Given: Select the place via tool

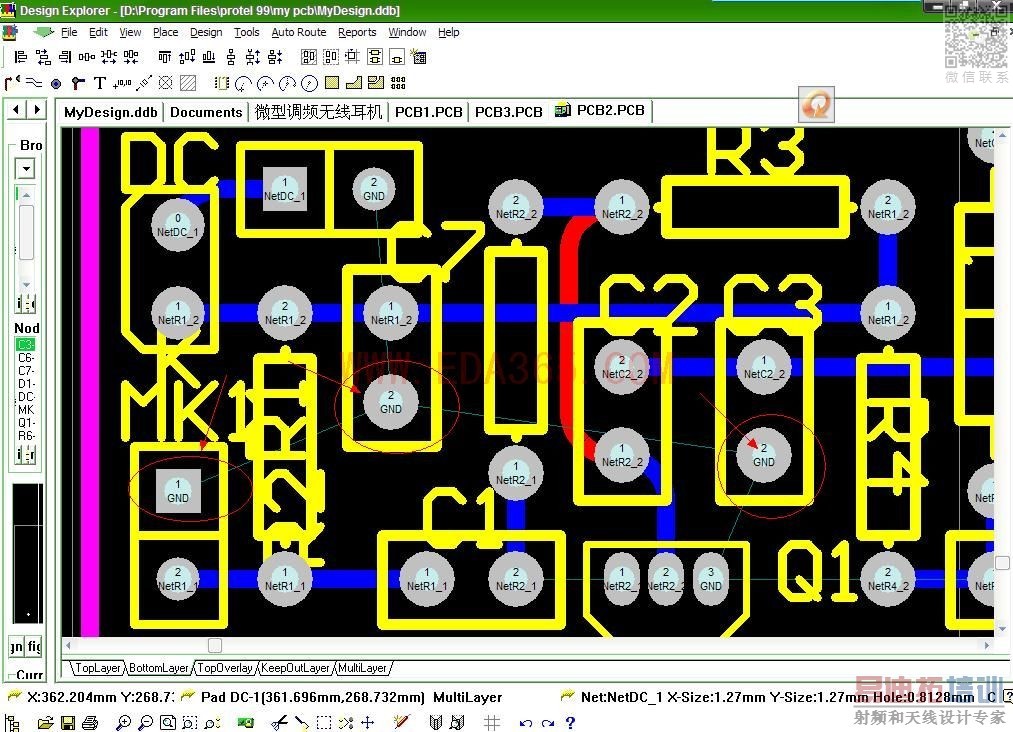Looking at the screenshot, I should [78, 83].
